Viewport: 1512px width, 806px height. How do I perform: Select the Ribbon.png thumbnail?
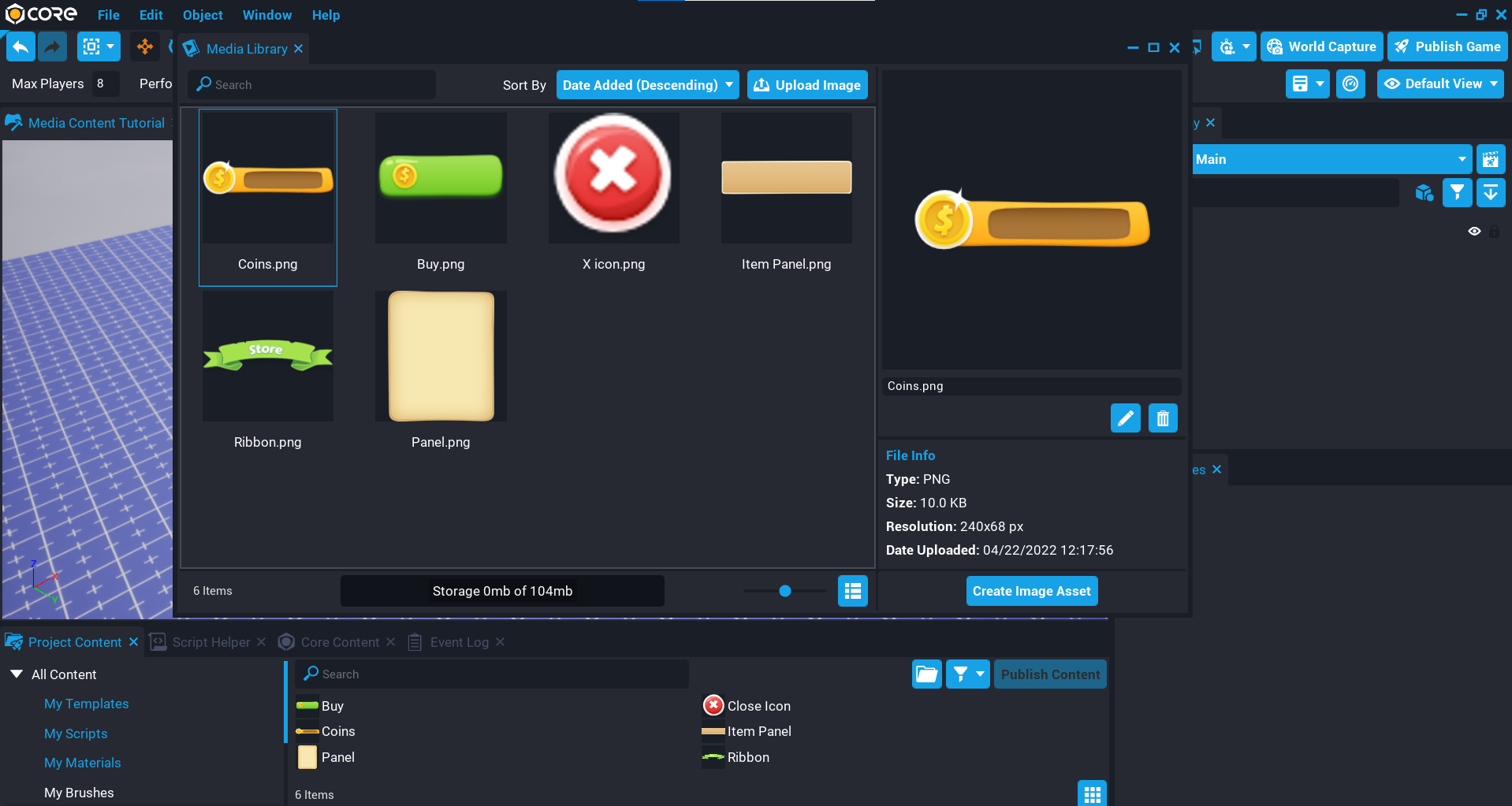268,356
